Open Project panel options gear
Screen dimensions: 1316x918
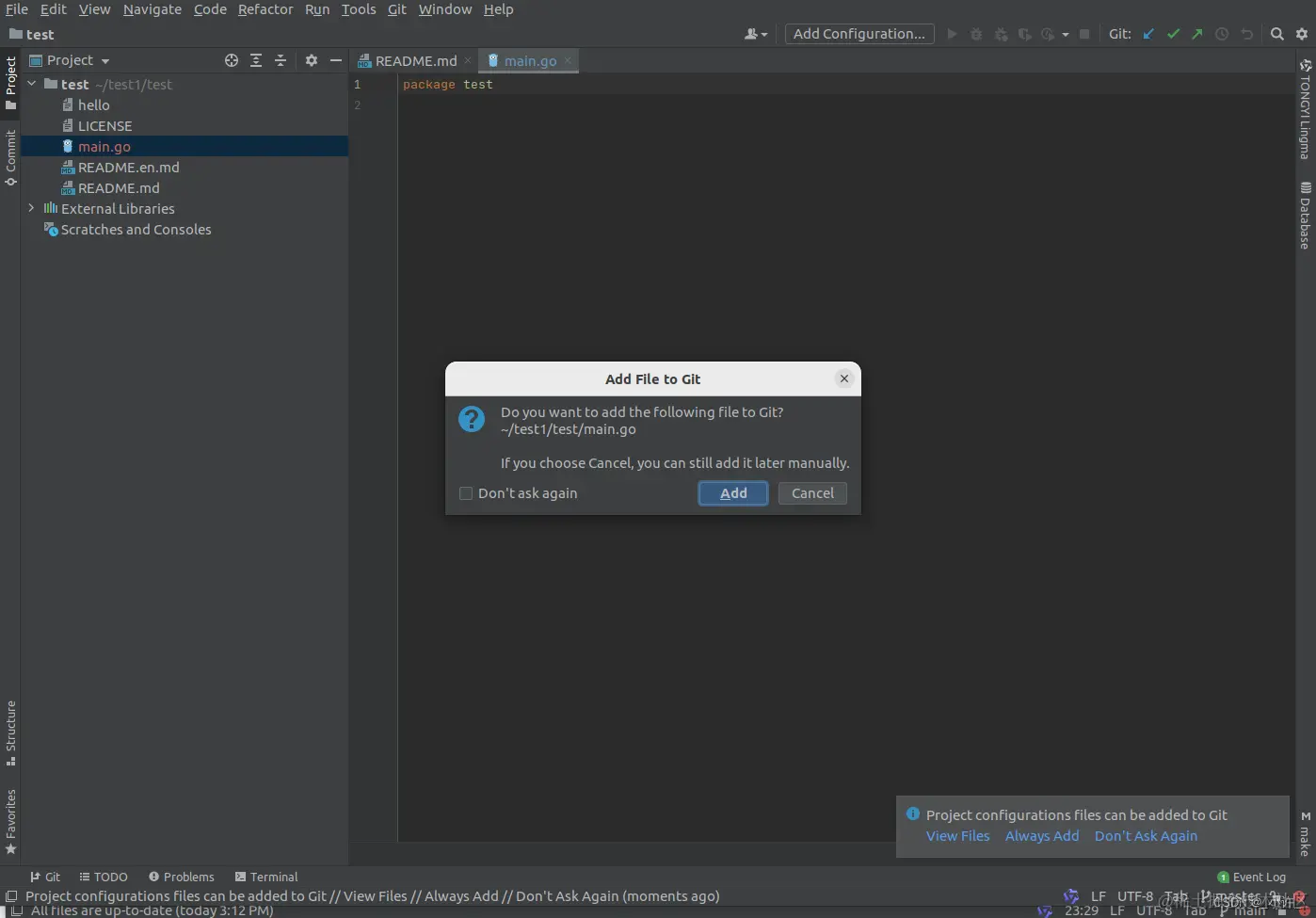[312, 60]
